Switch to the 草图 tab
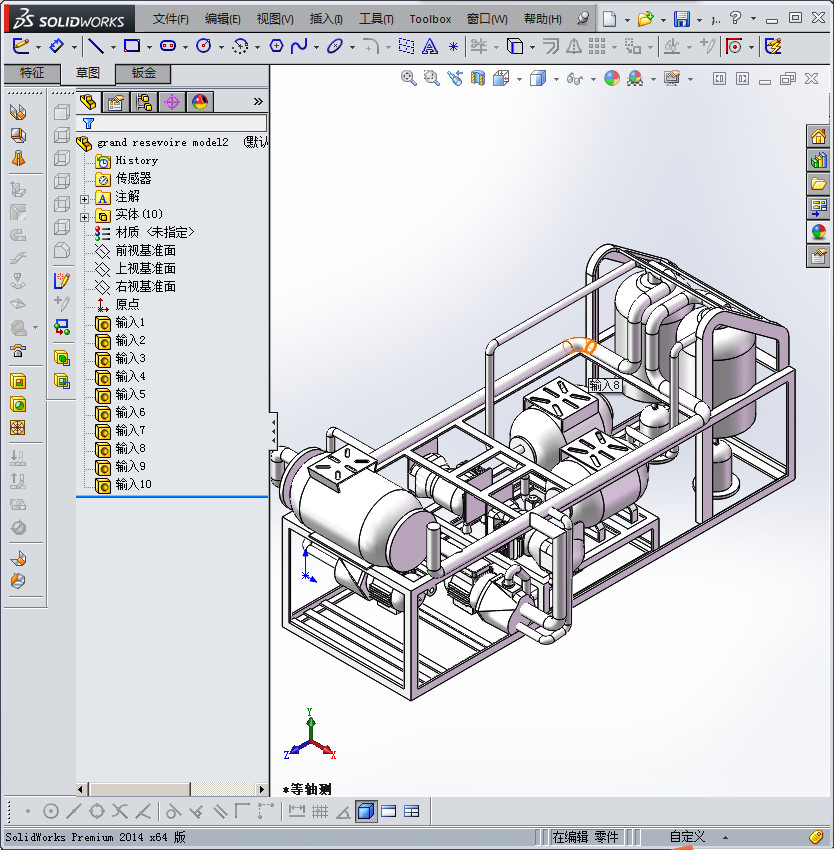This screenshot has width=834, height=850. tap(87, 73)
